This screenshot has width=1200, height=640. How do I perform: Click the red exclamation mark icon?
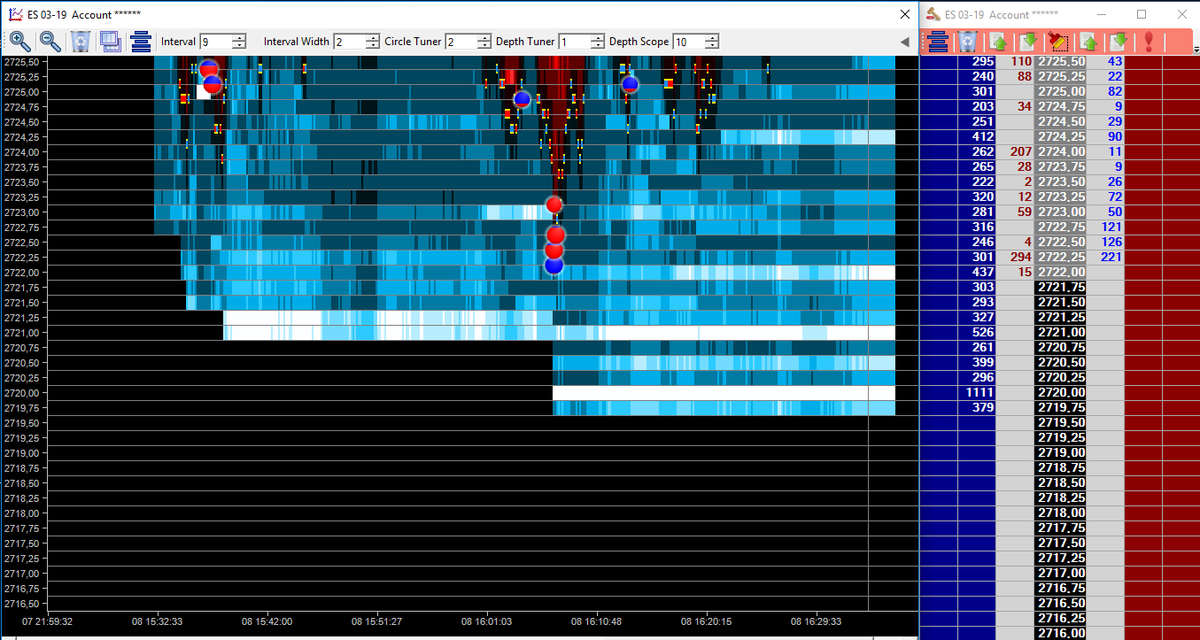[x=1149, y=41]
